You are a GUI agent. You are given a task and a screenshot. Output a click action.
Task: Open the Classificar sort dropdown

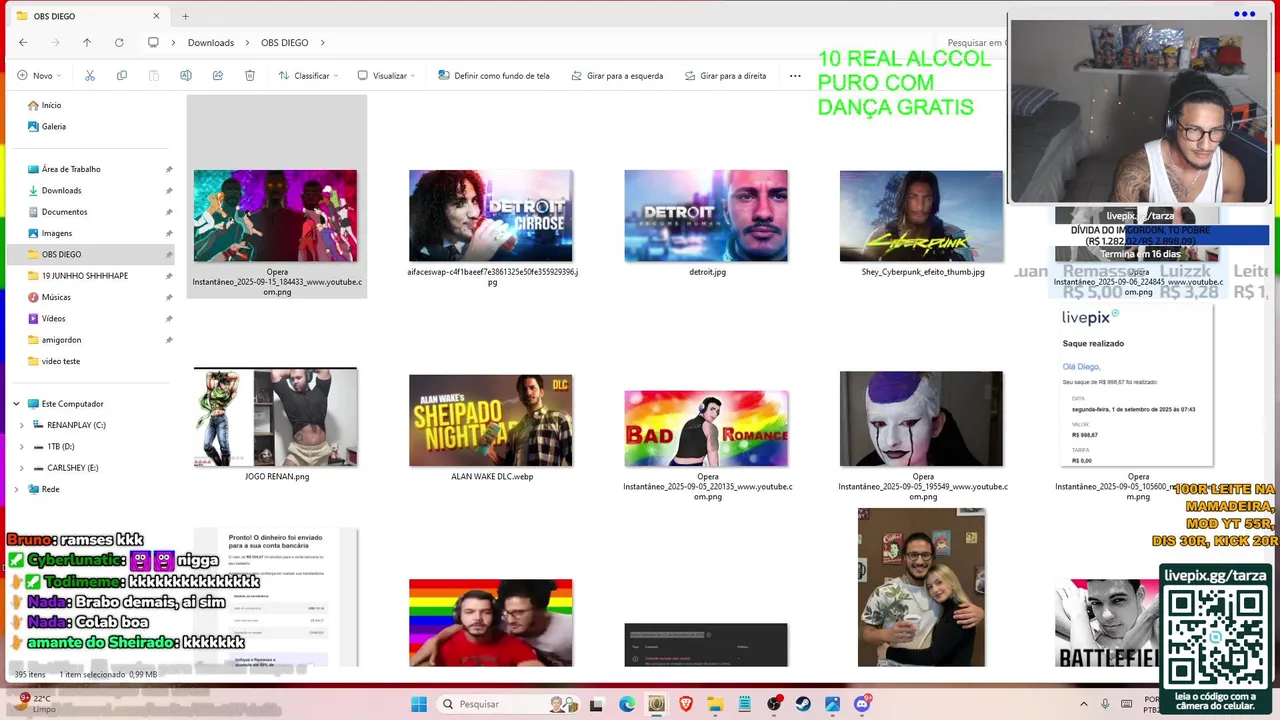pos(309,75)
